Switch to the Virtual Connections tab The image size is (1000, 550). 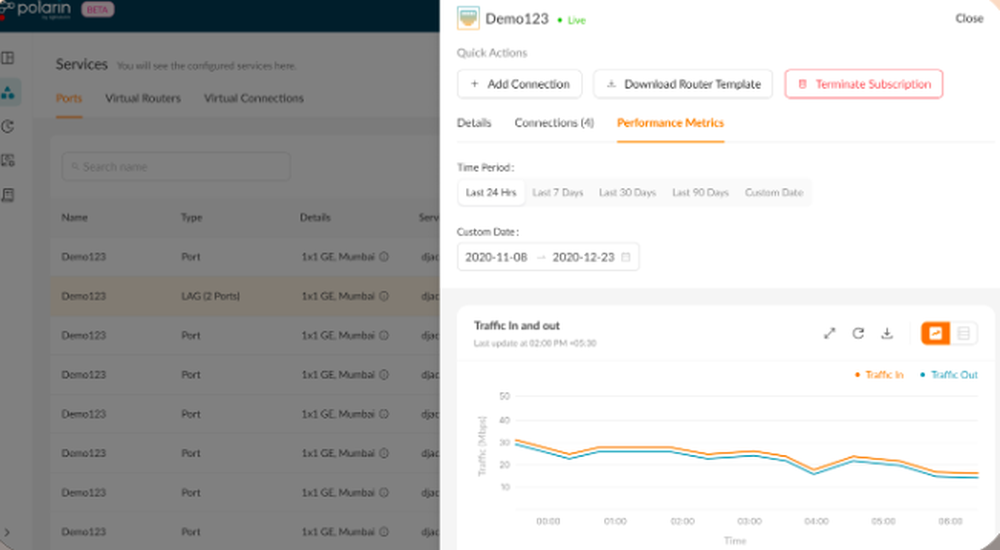point(254,98)
